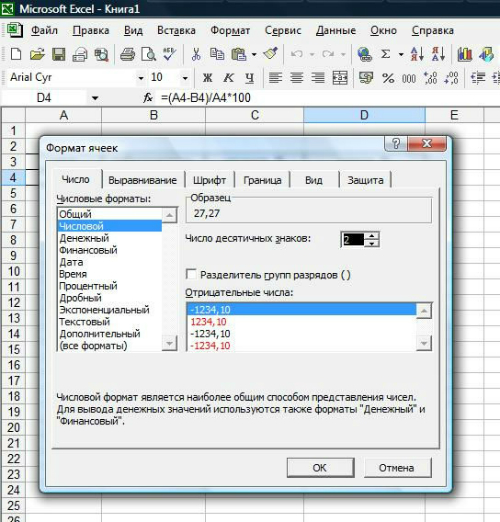Open the font size 10 dropdown
Image resolution: width=500 pixels, height=522 pixels.
click(185, 78)
